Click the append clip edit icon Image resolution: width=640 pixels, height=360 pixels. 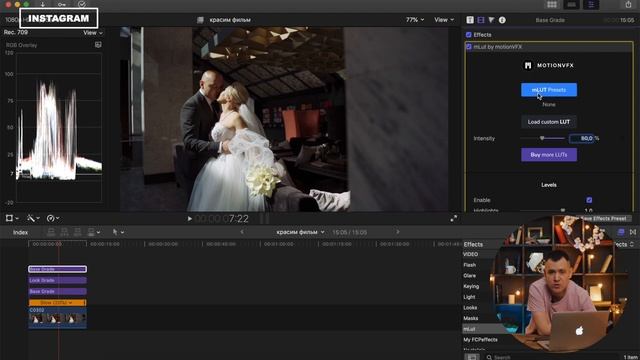point(77,232)
